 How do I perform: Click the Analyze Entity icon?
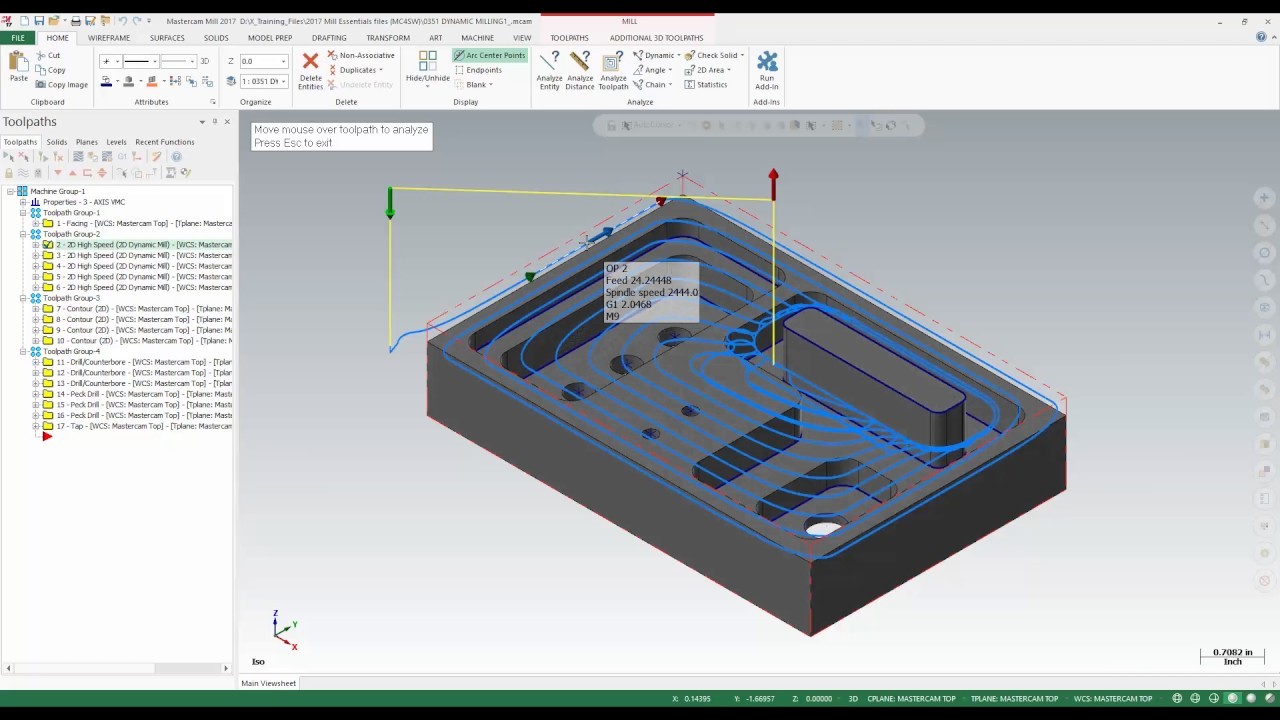(x=549, y=63)
